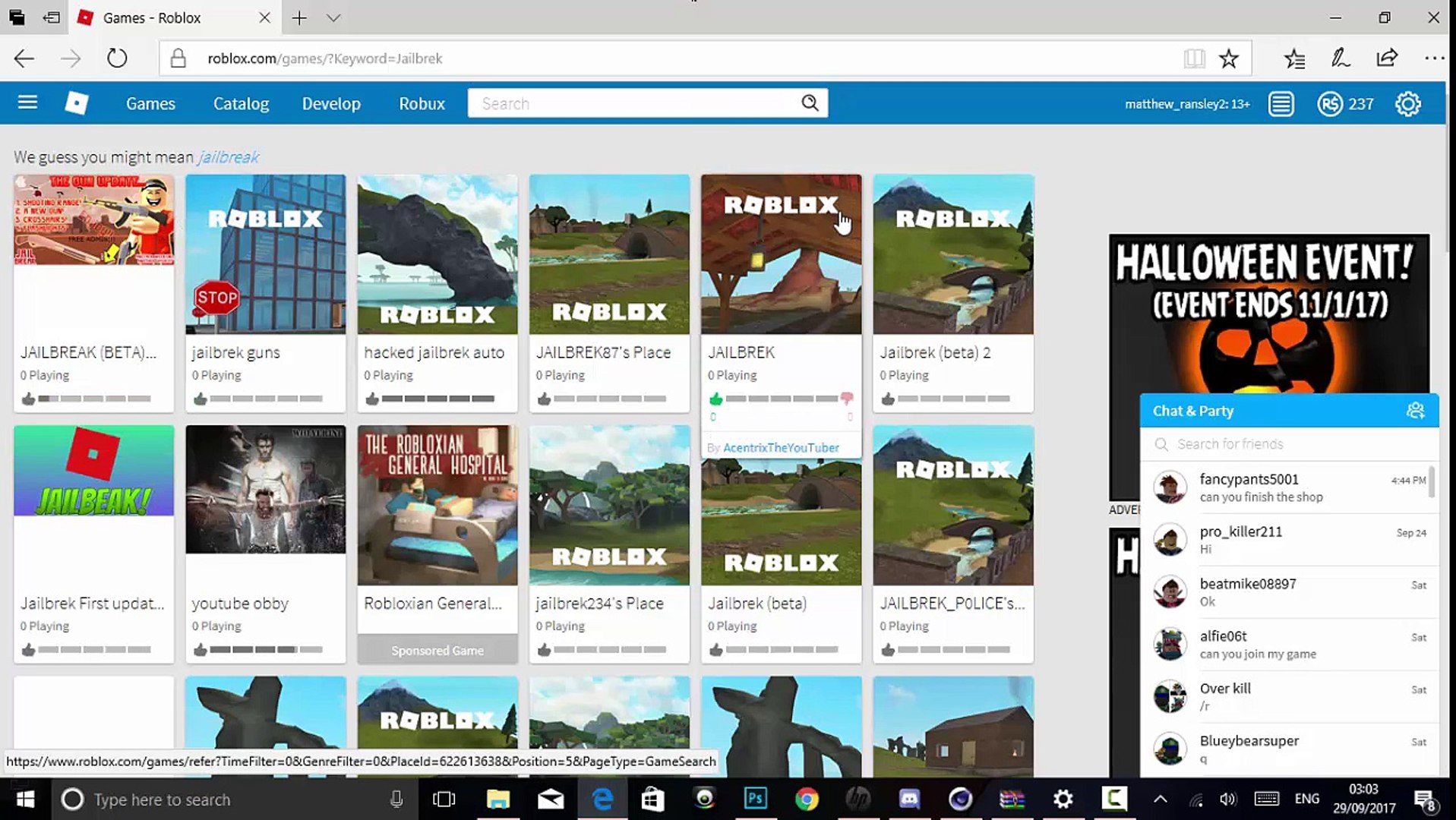Viewport: 1456px width, 820px height.
Task: Select the Robux menu item
Action: pyautogui.click(x=422, y=103)
